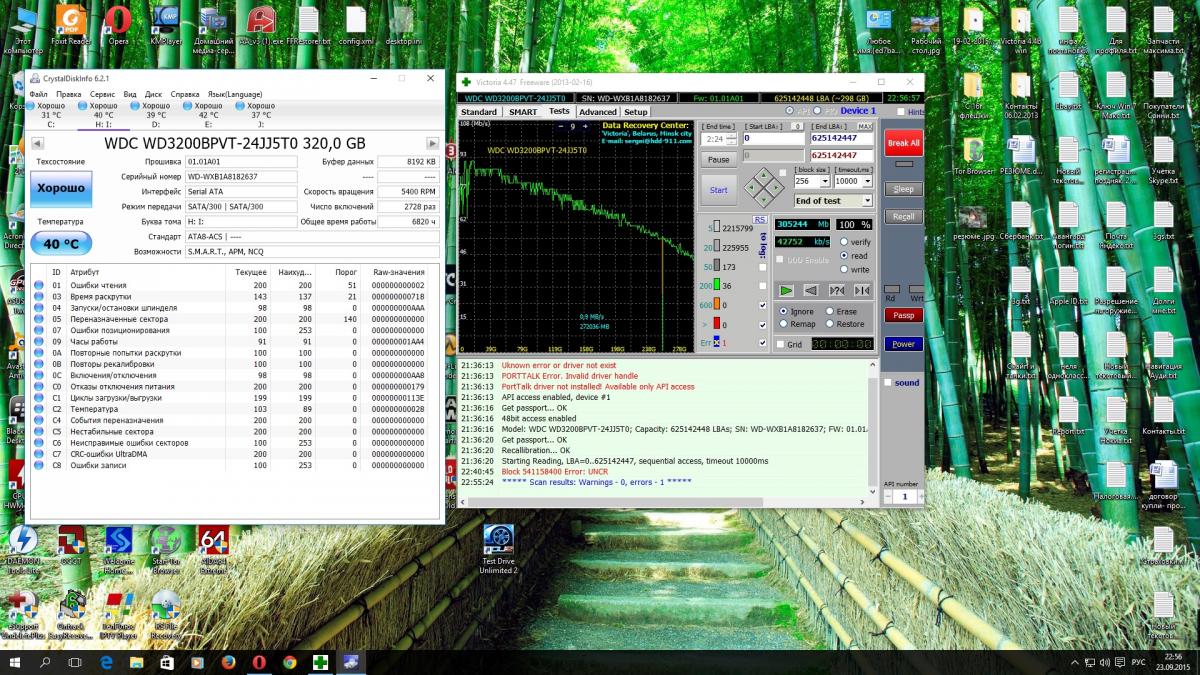Image resolution: width=1200 pixels, height=675 pixels.
Task: Open Firefox from the taskbar
Action: pos(228,662)
